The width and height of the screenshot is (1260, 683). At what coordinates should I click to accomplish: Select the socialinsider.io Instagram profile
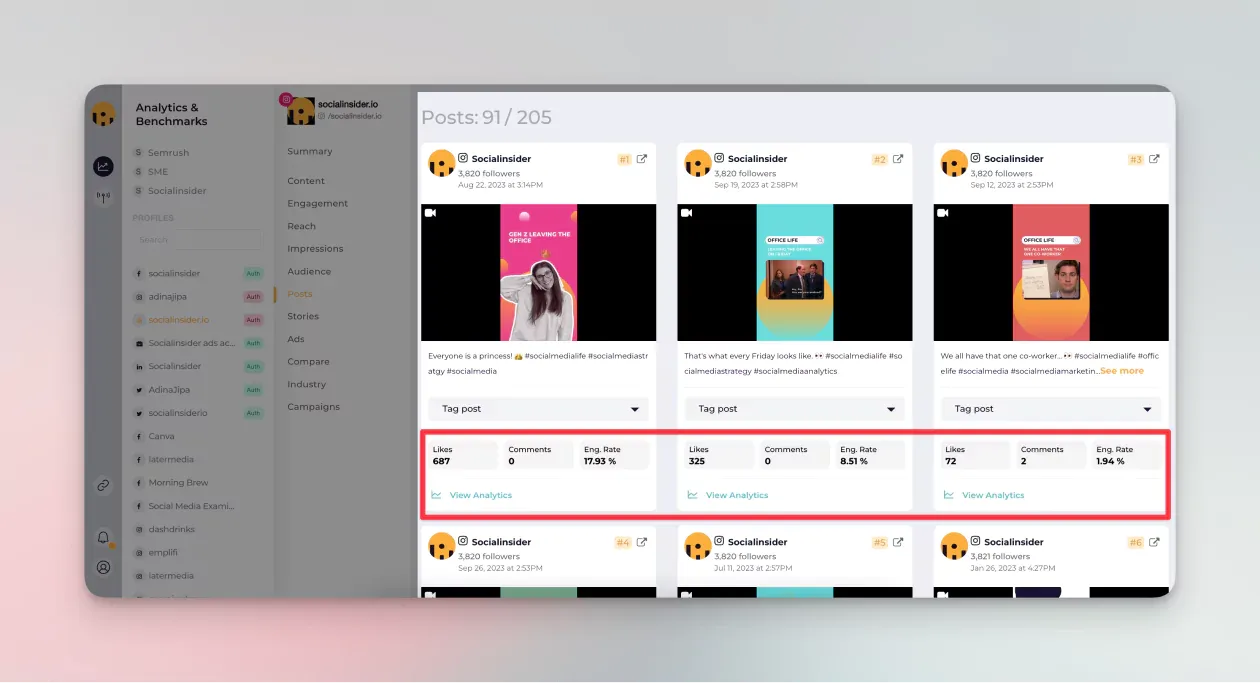178,320
